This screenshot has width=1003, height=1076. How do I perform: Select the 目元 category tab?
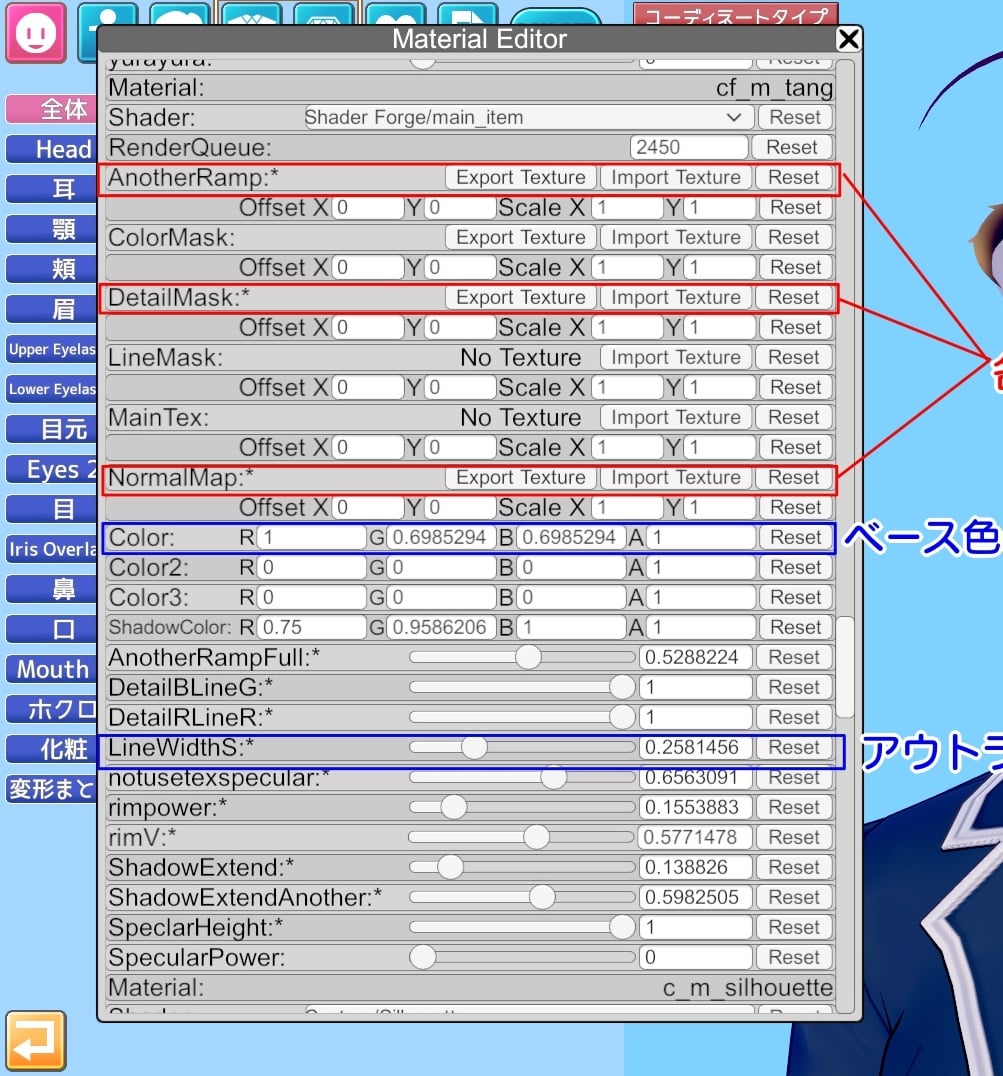pyautogui.click(x=52, y=429)
